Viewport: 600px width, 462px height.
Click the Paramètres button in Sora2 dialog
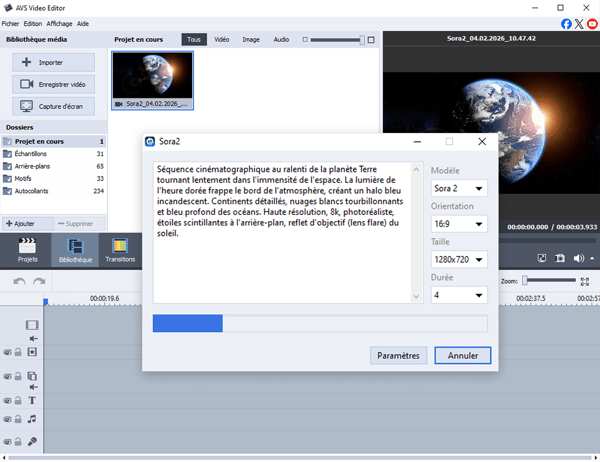(398, 356)
